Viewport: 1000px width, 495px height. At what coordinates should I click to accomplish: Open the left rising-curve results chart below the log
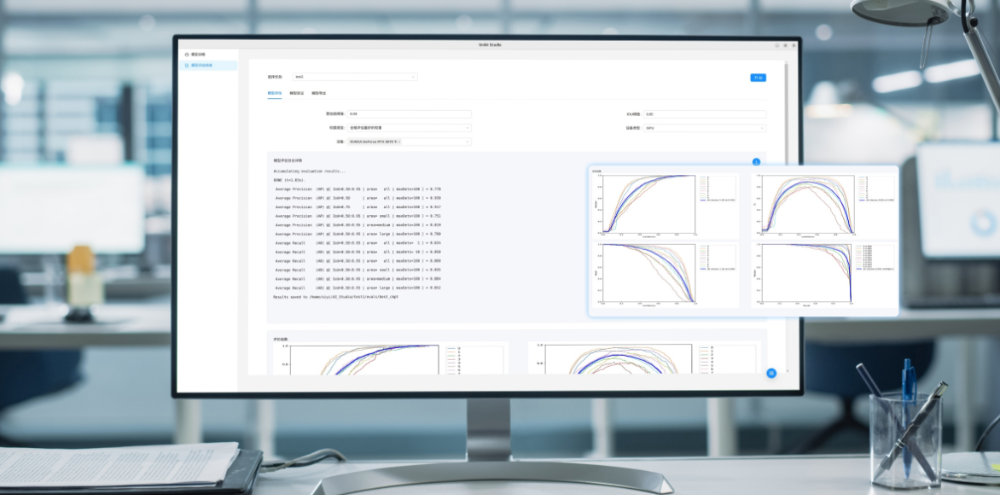[x=390, y=358]
